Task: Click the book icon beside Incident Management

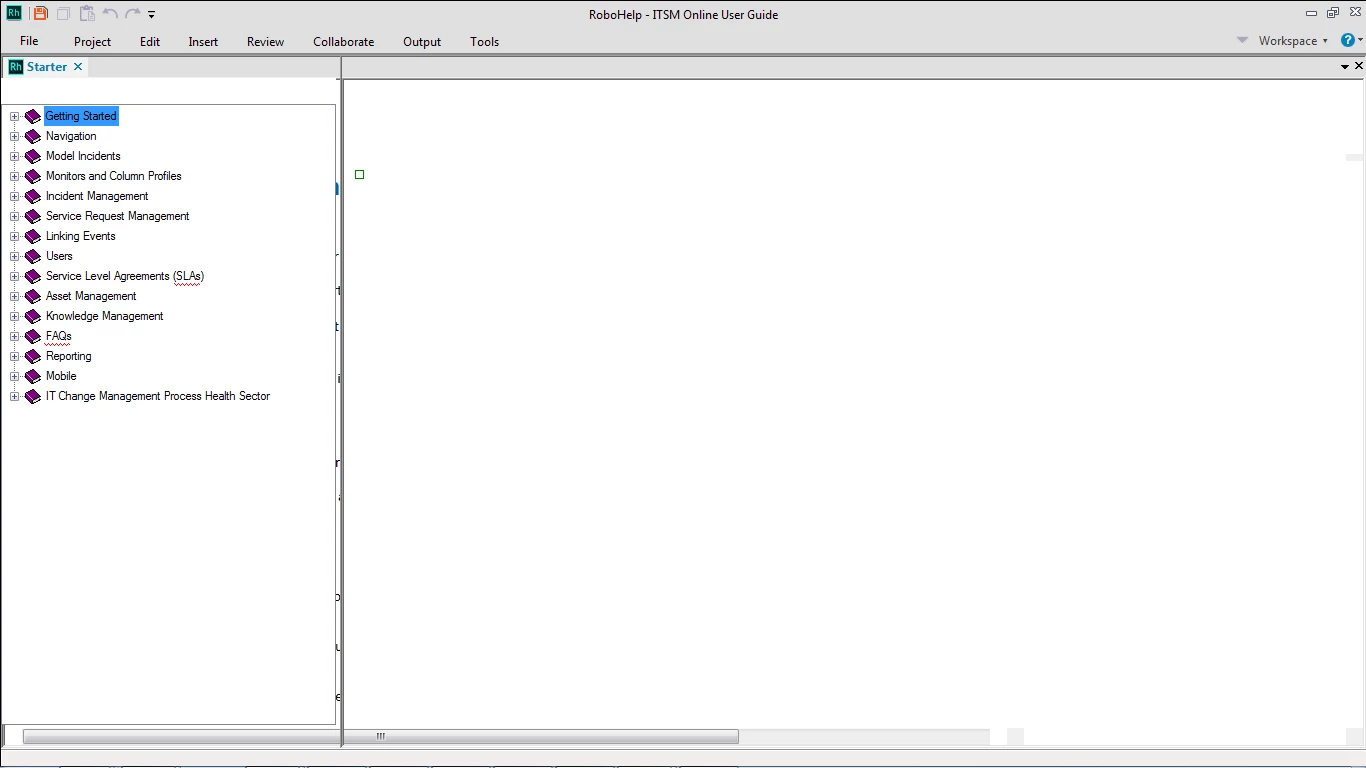Action: (33, 196)
